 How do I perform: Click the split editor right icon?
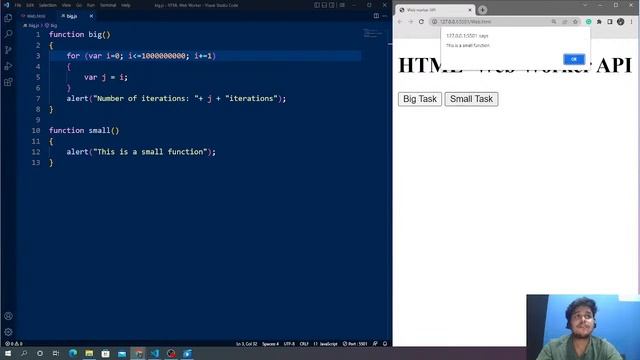pos(376,16)
